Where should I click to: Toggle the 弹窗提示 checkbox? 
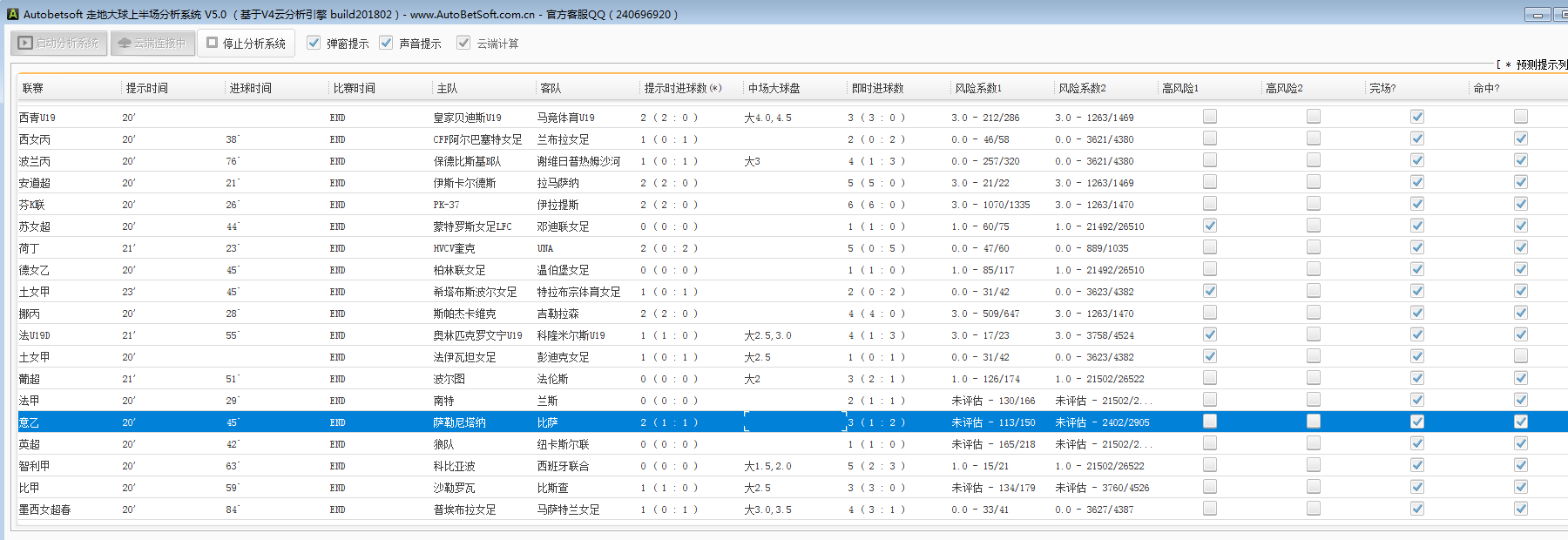314,43
